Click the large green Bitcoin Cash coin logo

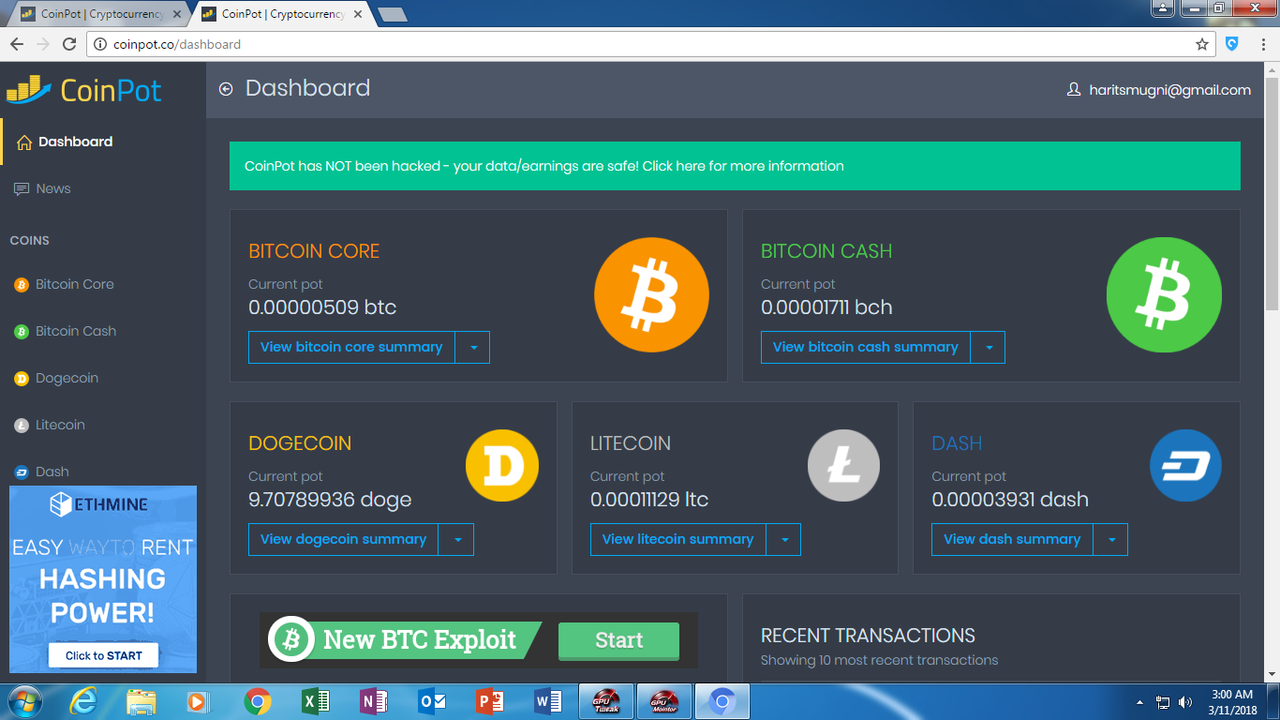coord(1164,295)
